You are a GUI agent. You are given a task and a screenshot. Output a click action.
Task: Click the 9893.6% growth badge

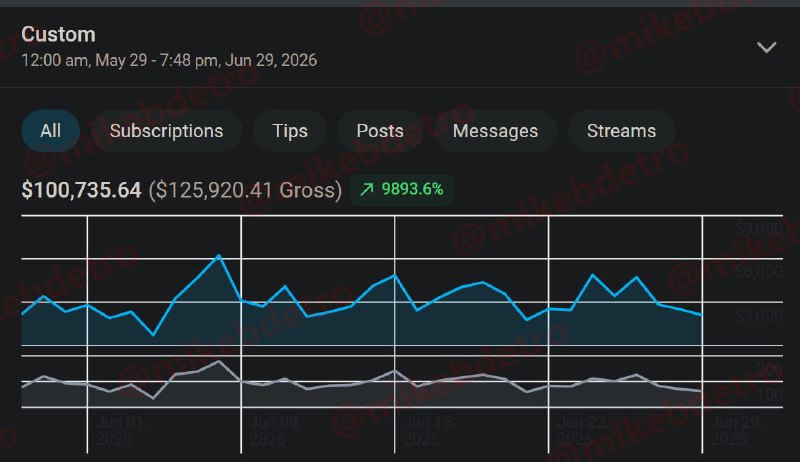tap(402, 190)
